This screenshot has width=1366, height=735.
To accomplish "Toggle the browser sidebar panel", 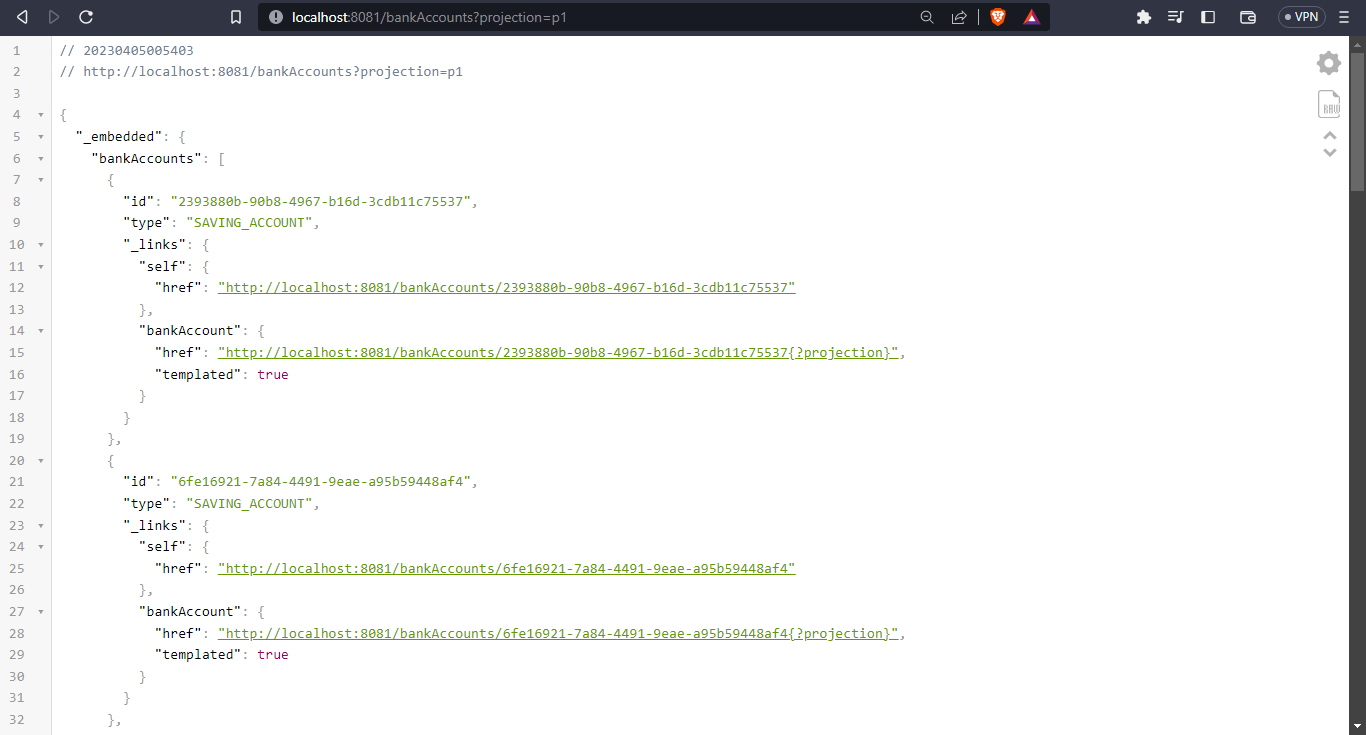I will point(1208,16).
